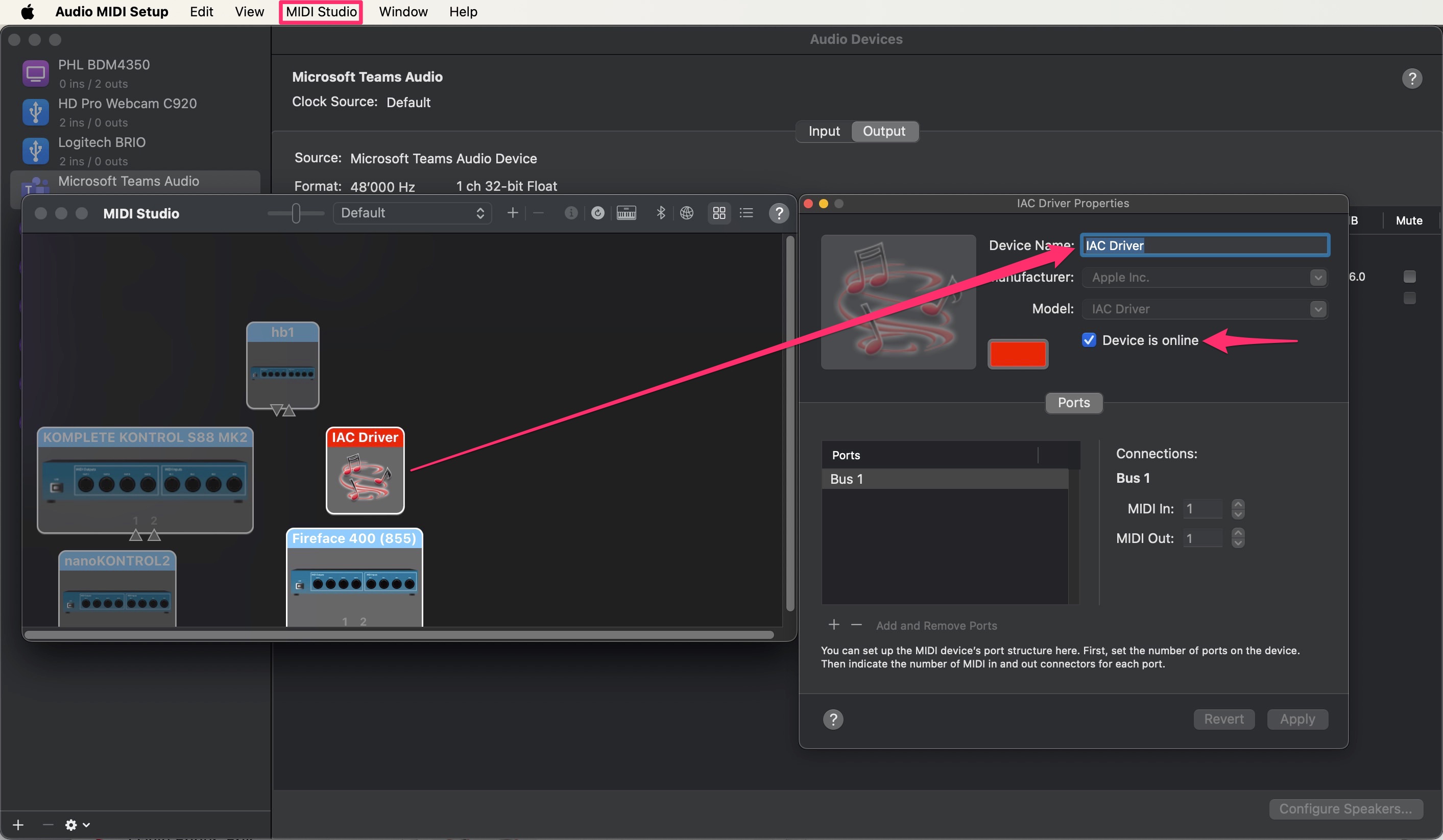
Task: Open MIDI network setup globe icon
Action: point(687,213)
